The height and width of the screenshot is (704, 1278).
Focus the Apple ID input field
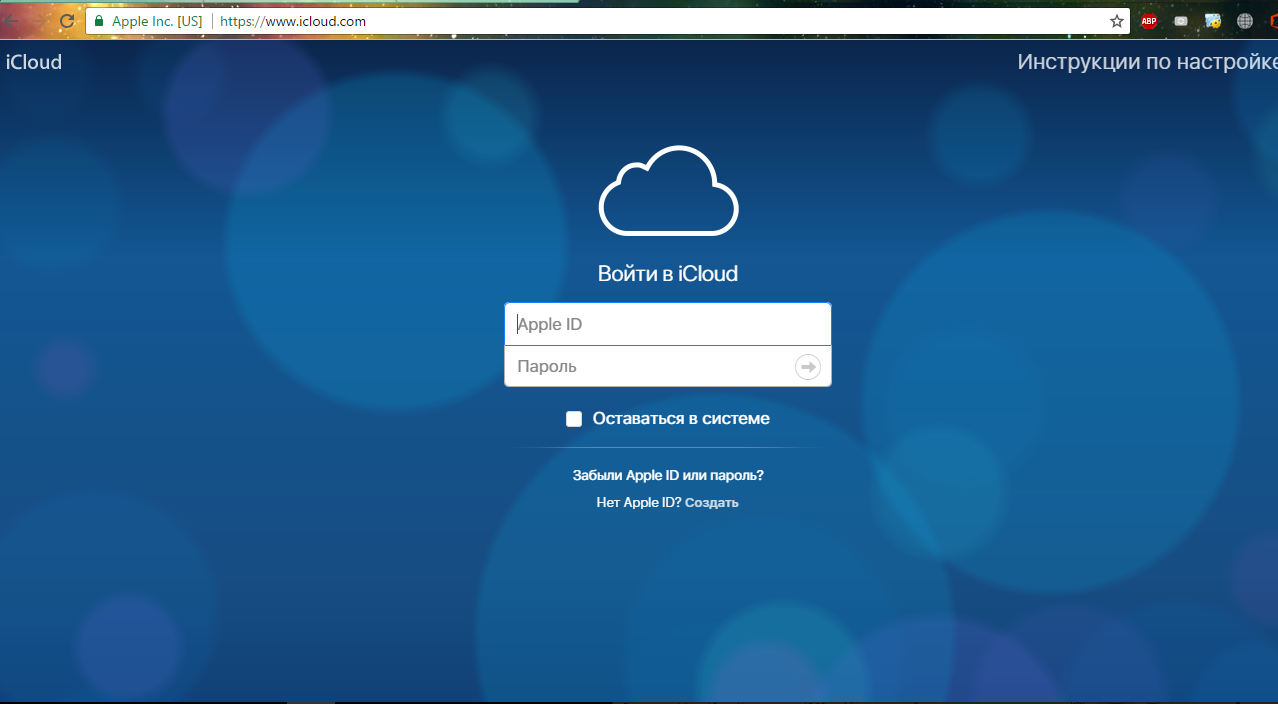tap(668, 324)
